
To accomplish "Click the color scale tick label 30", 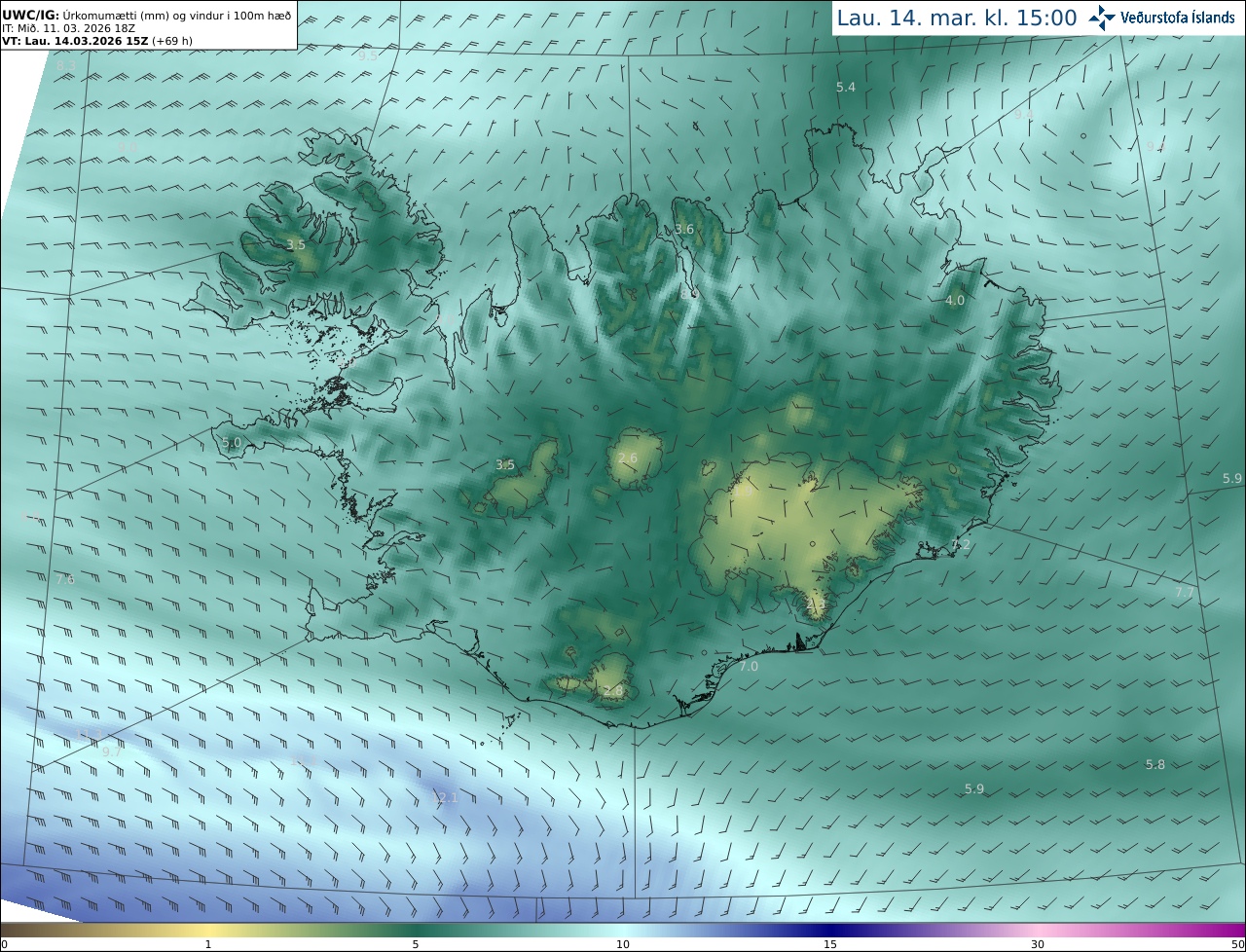I will pos(1038,944).
